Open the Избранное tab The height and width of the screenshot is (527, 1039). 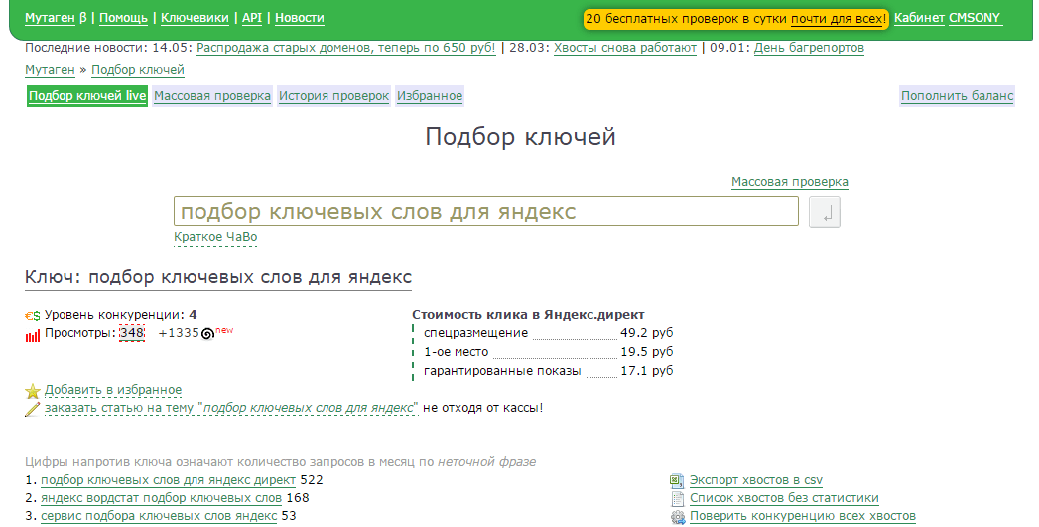click(x=429, y=96)
